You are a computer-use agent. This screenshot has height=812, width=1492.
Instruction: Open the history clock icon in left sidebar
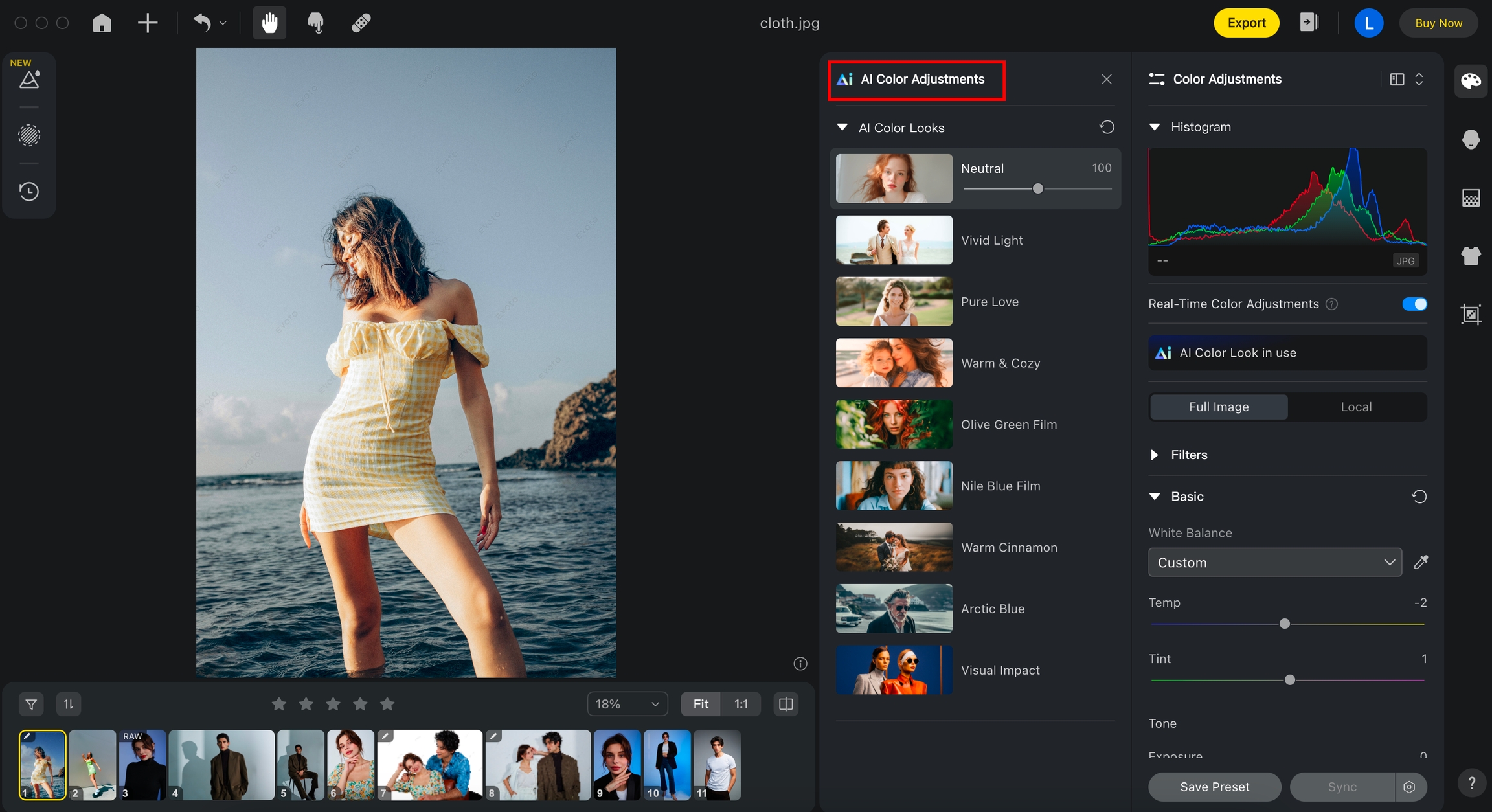[x=29, y=192]
